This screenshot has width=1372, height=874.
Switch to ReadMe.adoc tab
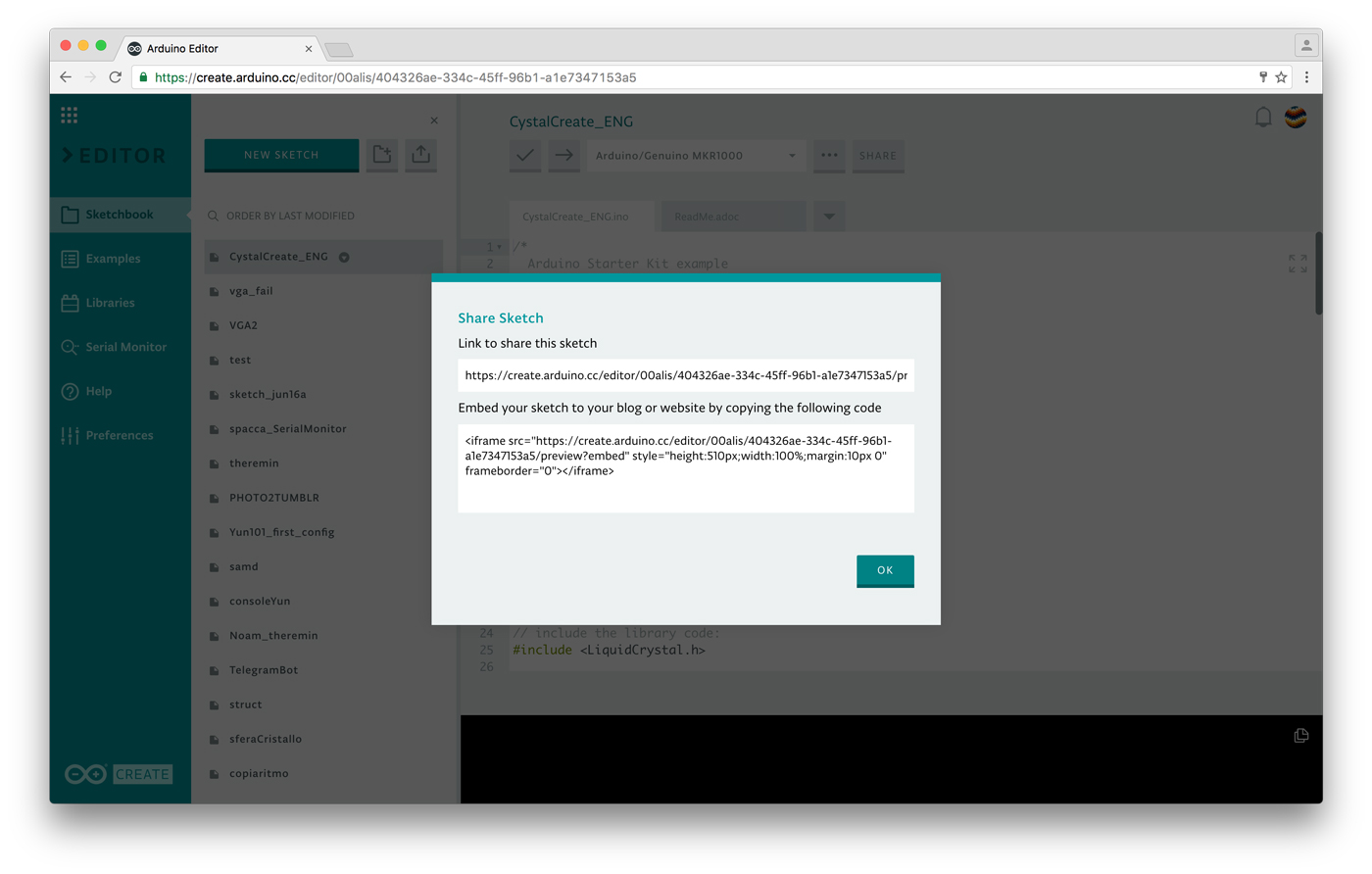point(733,217)
